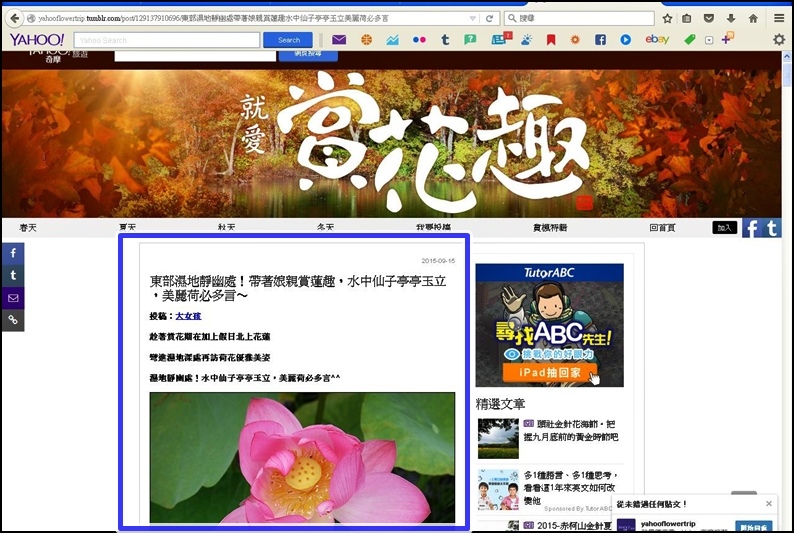Viewport: 794px width, 534px height.
Task: Open the Facebook icon beside 加入 button
Action: [x=751, y=228]
